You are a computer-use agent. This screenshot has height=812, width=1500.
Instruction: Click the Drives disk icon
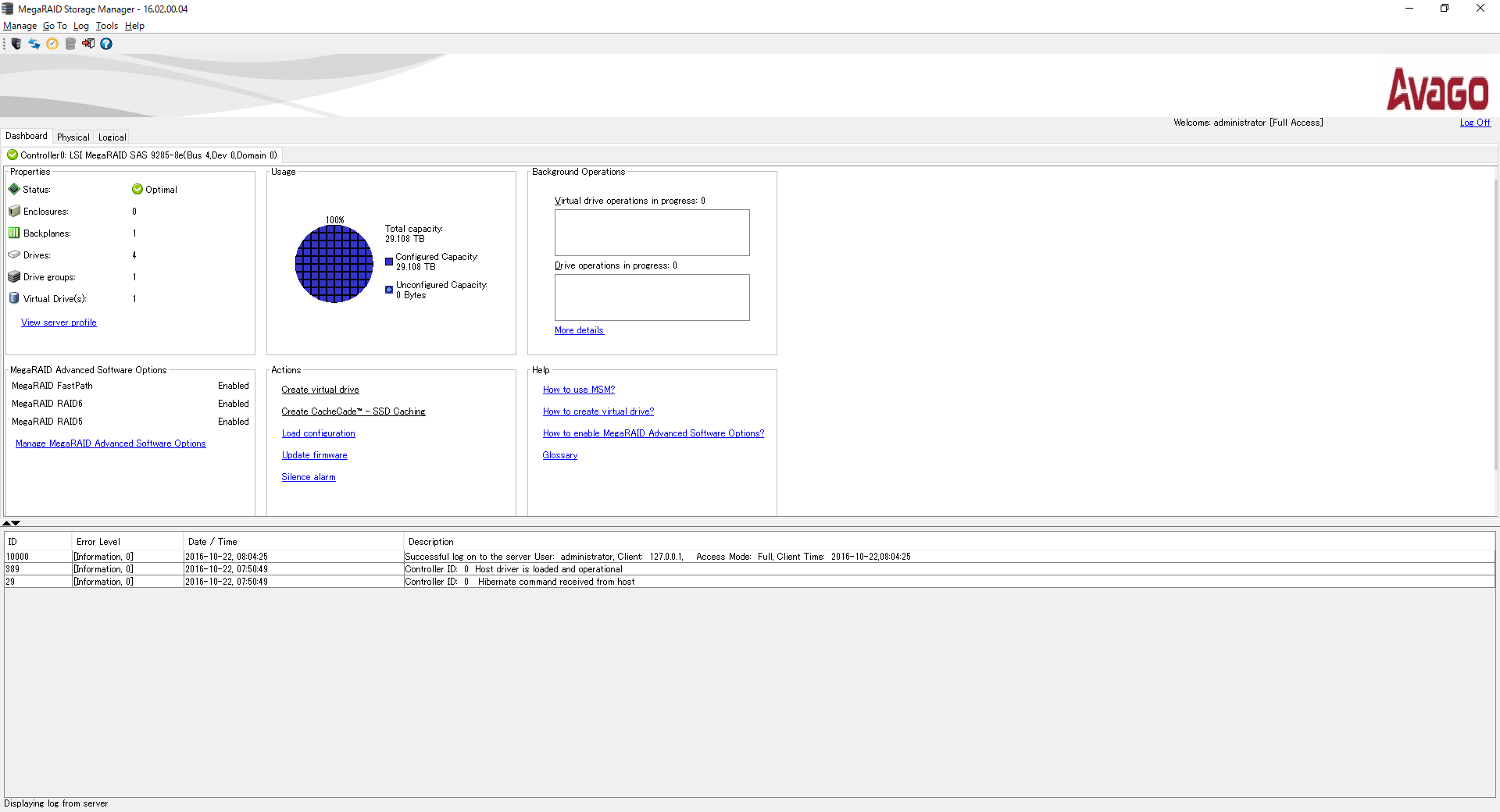tap(14, 255)
